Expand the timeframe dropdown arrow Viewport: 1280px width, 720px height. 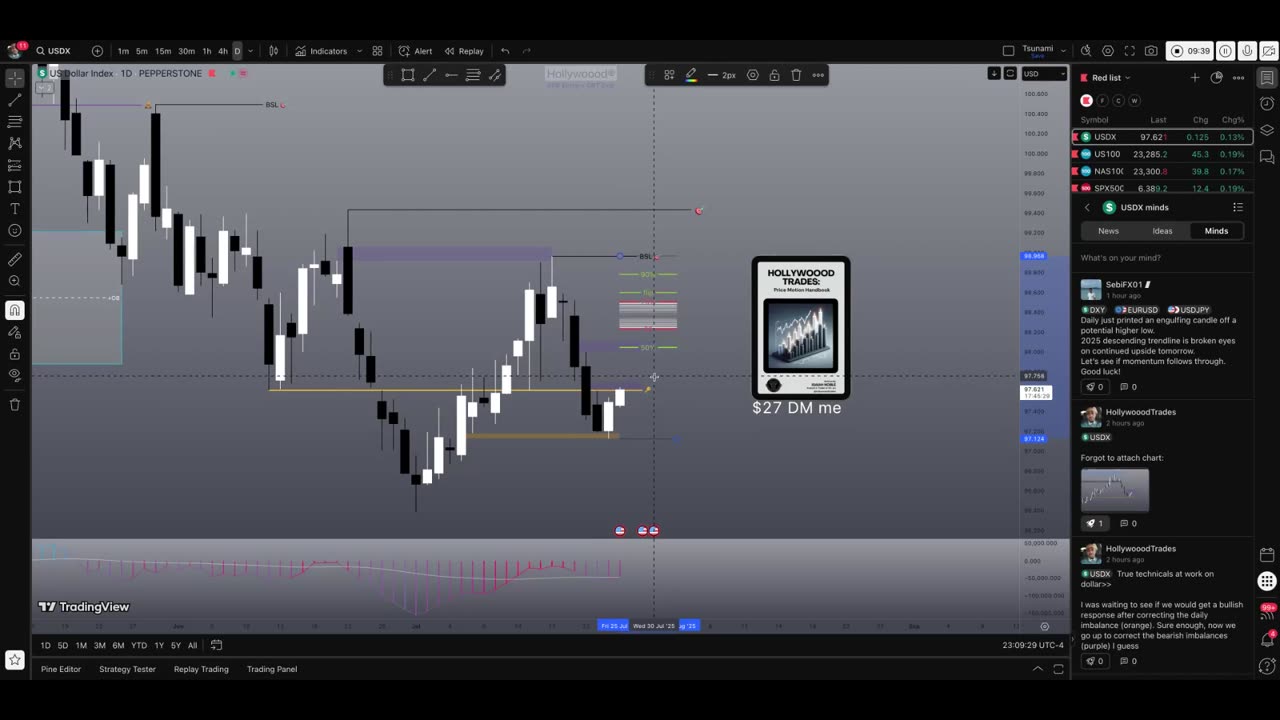click(250, 51)
